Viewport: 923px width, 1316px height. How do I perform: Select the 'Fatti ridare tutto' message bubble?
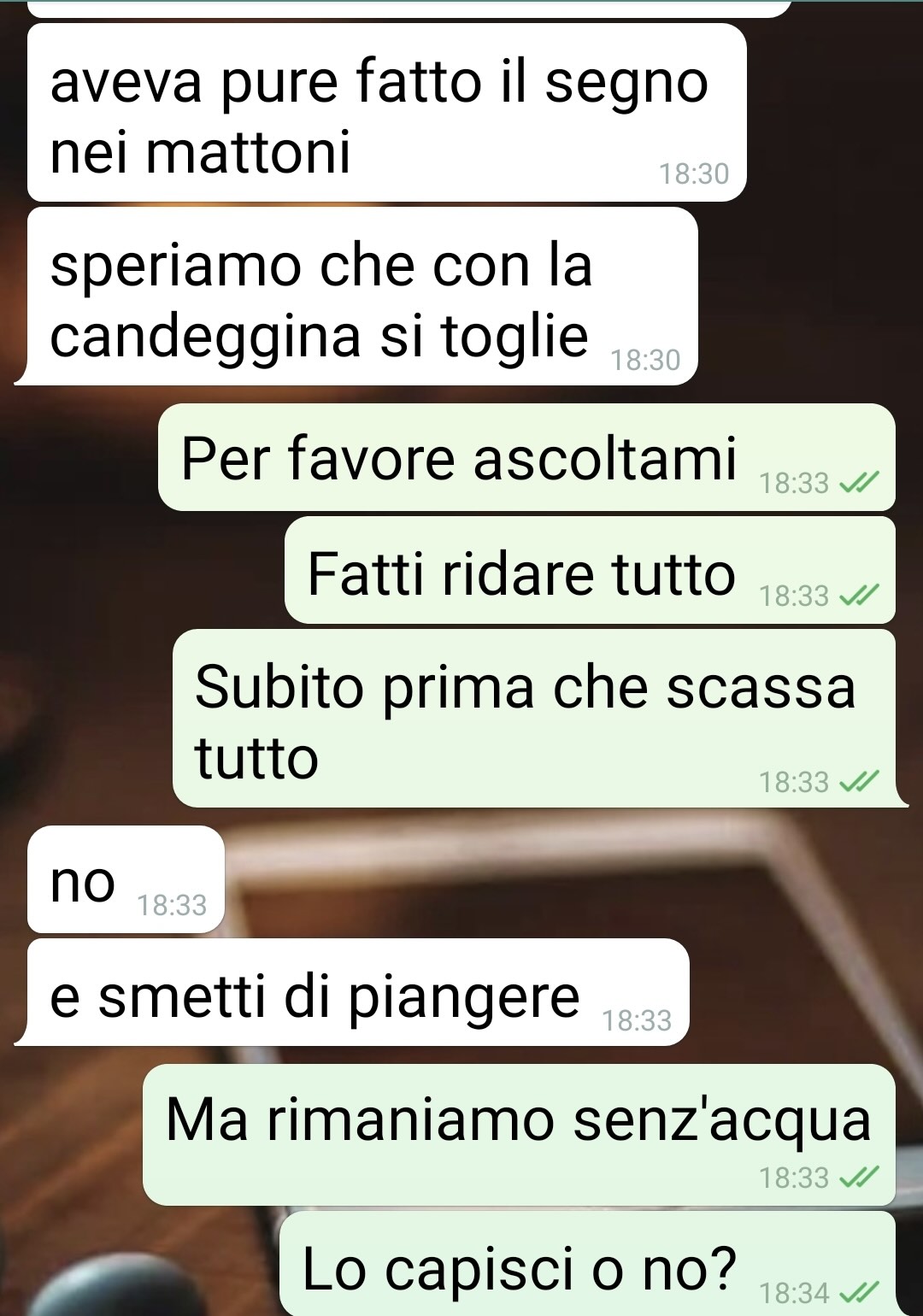coord(590,570)
